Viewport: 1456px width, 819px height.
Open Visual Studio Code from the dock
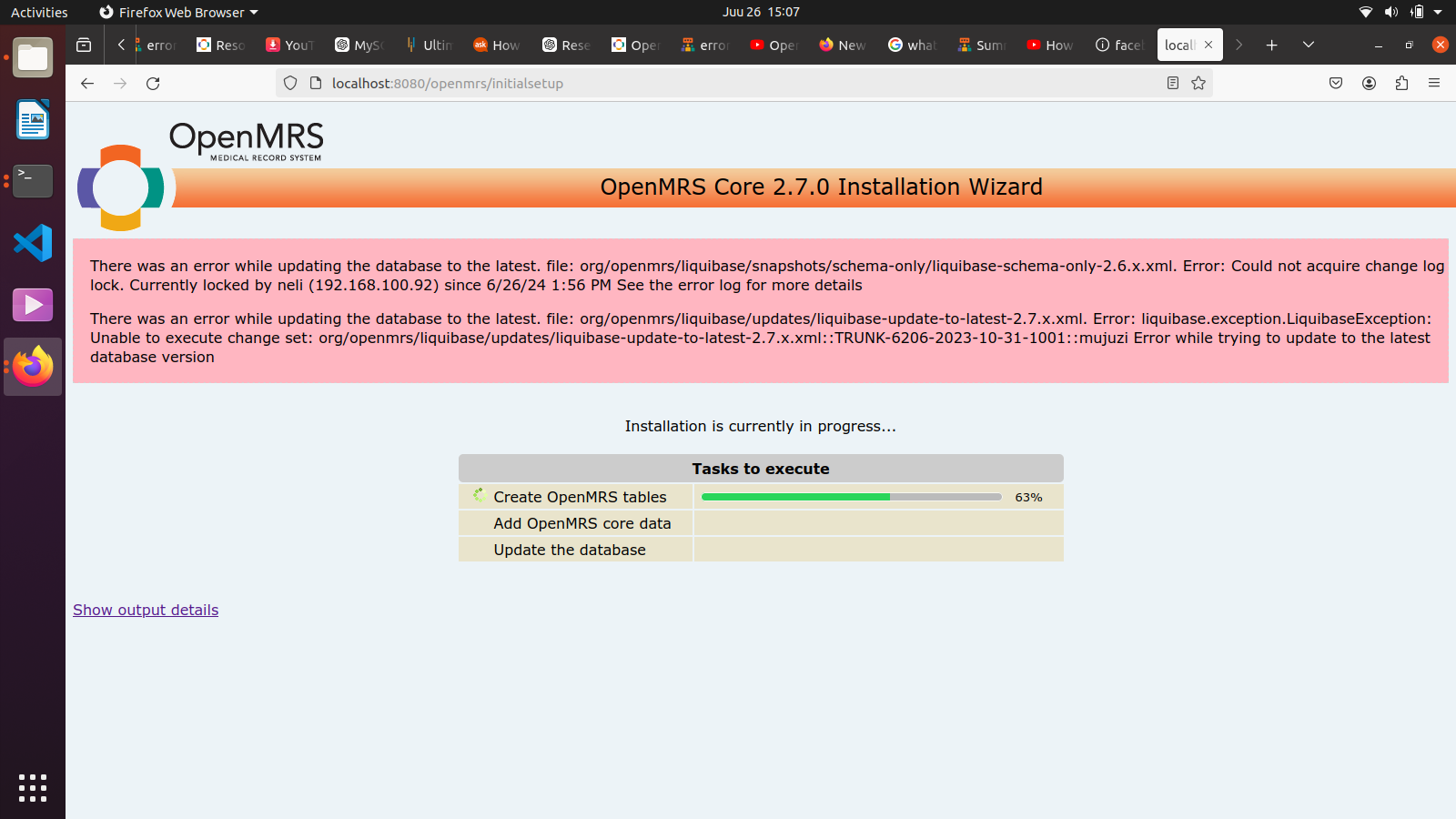coord(33,243)
